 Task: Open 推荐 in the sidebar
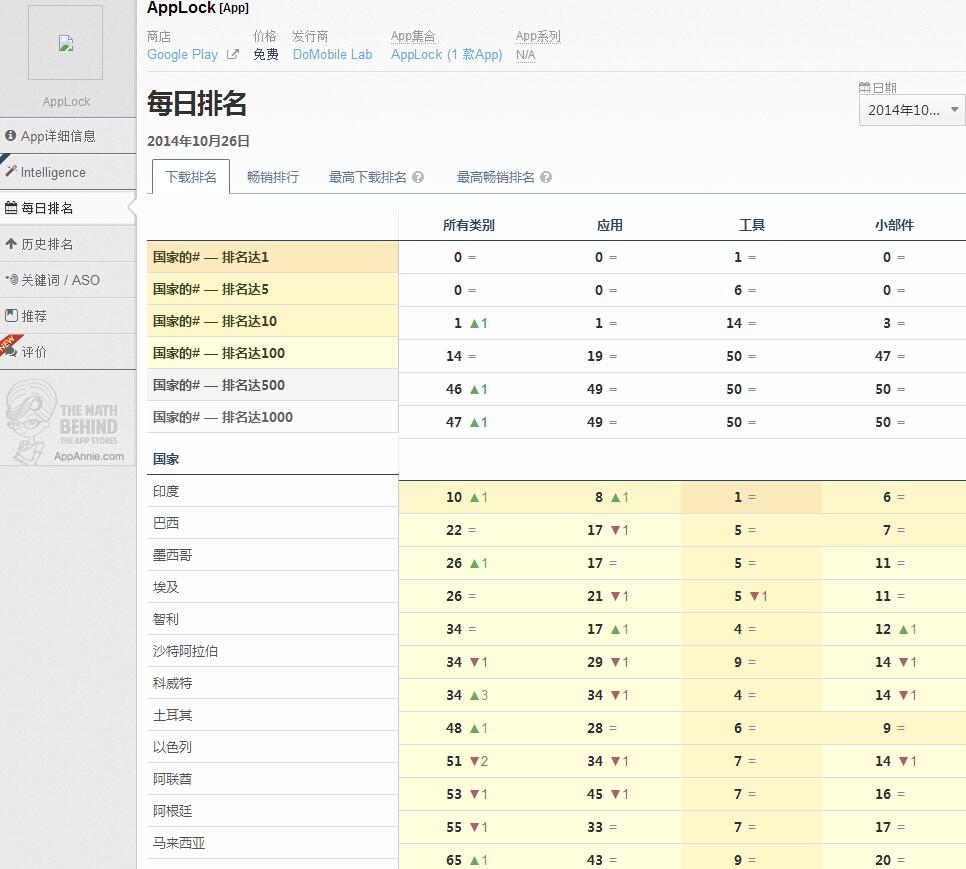pyautogui.click(x=68, y=316)
